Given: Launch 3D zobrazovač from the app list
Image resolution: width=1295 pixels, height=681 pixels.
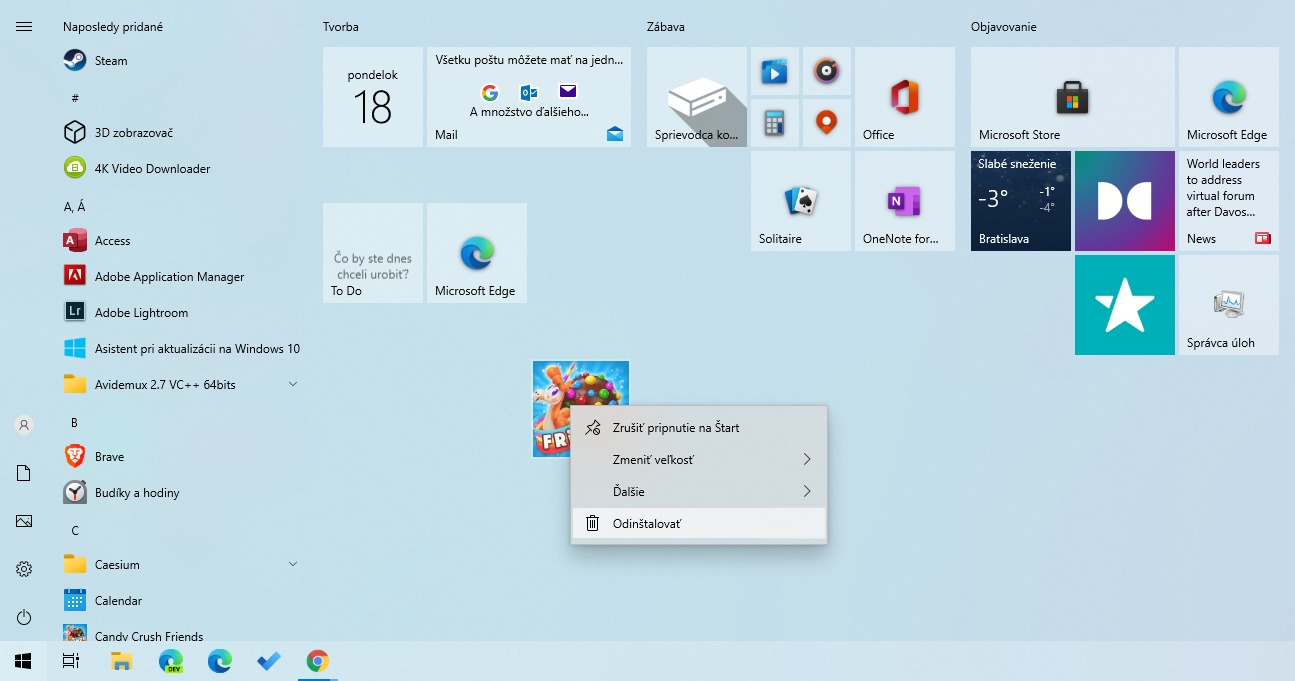Looking at the screenshot, I should pos(180,133).
